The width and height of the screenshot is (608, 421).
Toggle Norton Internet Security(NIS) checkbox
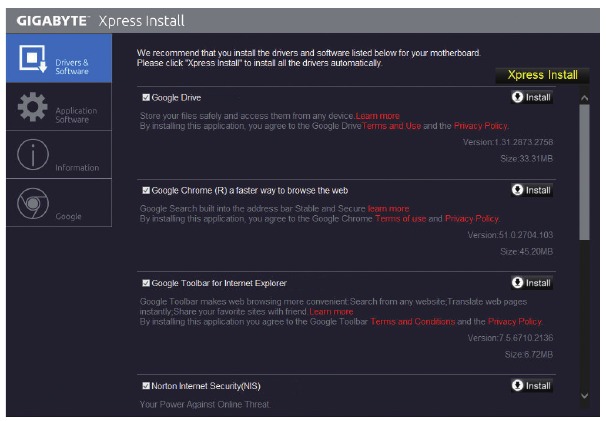[147, 385]
